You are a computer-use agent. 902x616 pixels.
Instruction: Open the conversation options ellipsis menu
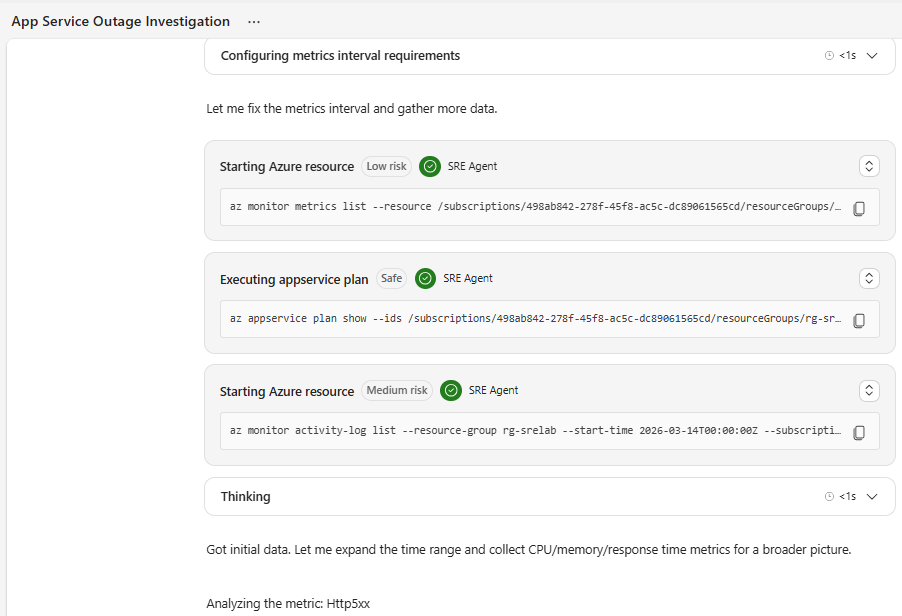pyautogui.click(x=253, y=21)
